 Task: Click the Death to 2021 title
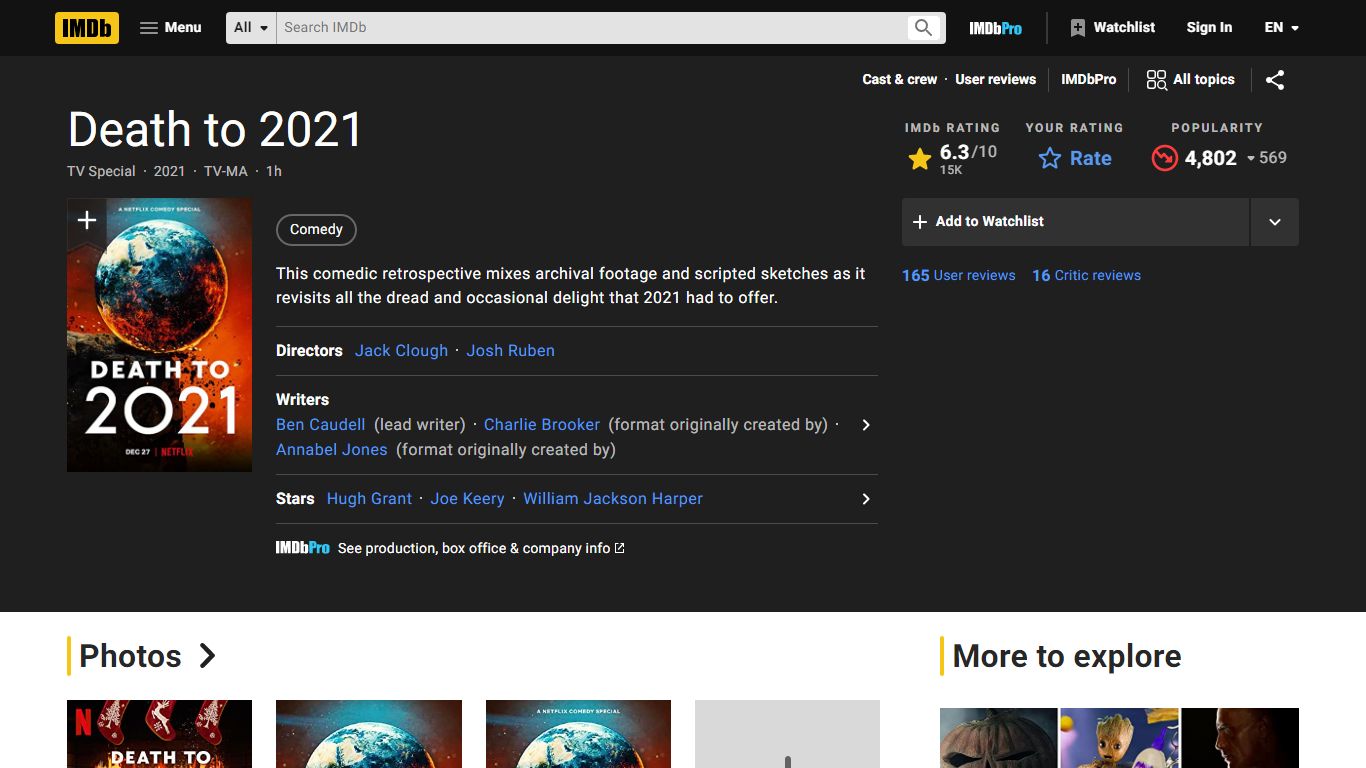point(215,130)
